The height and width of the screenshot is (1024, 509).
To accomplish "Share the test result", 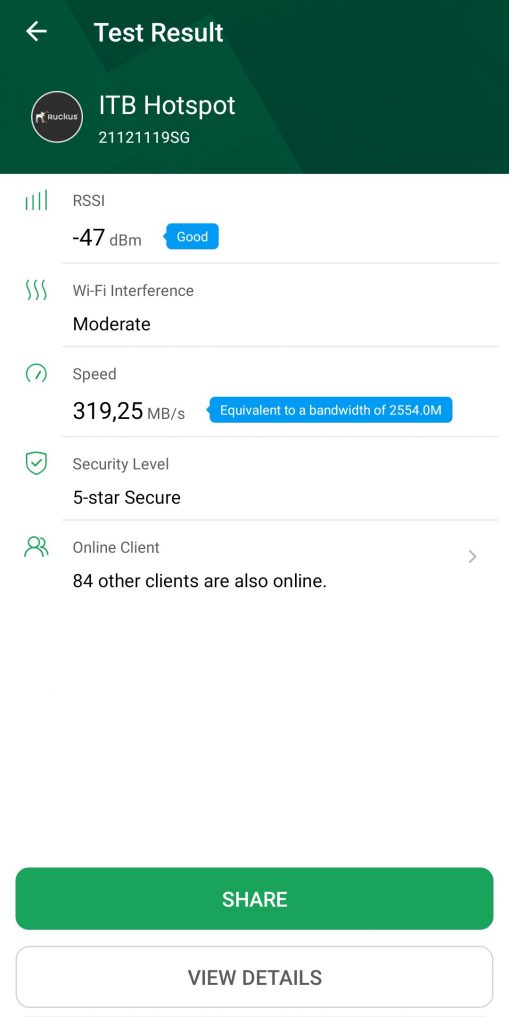I will pos(254,899).
